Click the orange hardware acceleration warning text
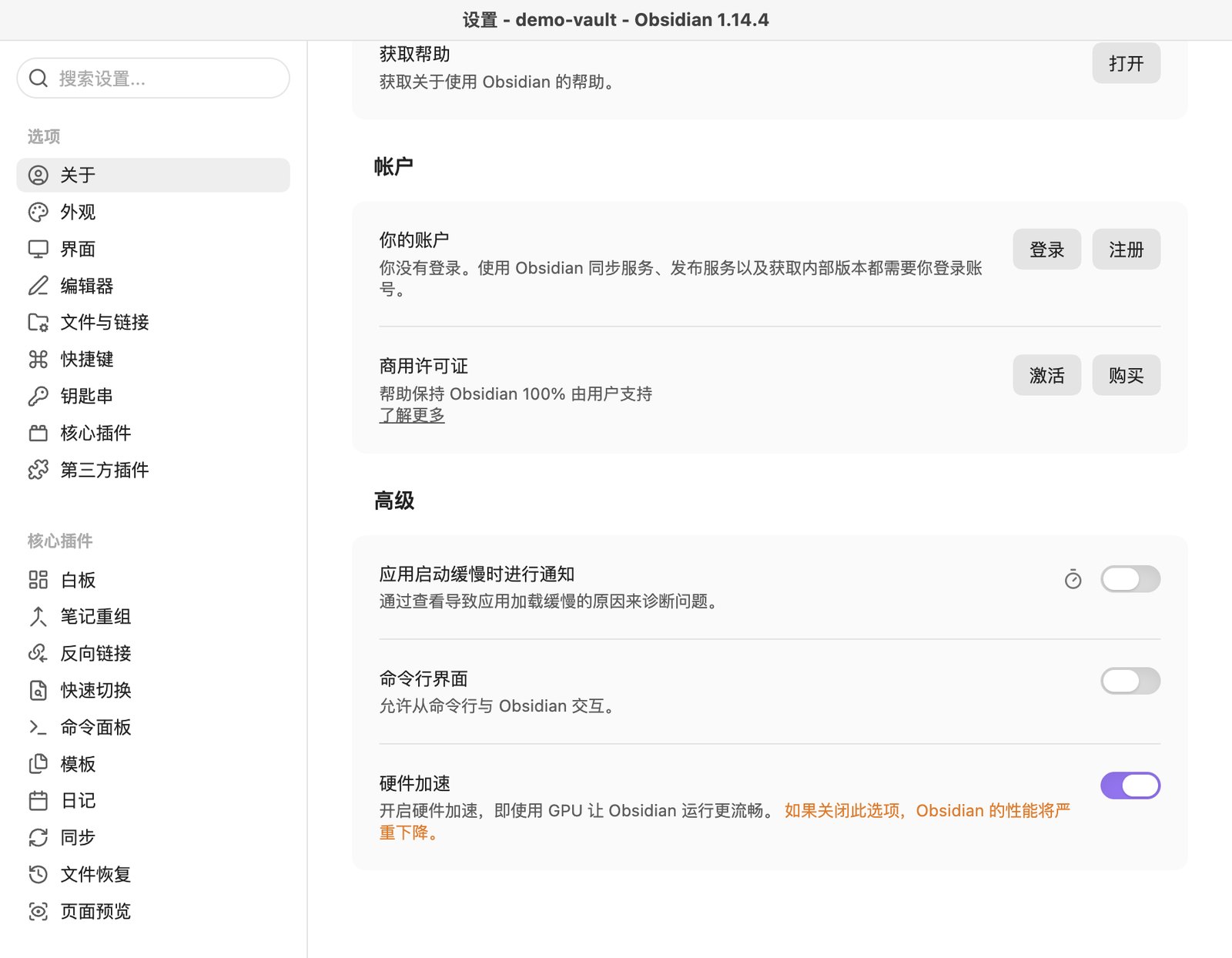 click(725, 822)
